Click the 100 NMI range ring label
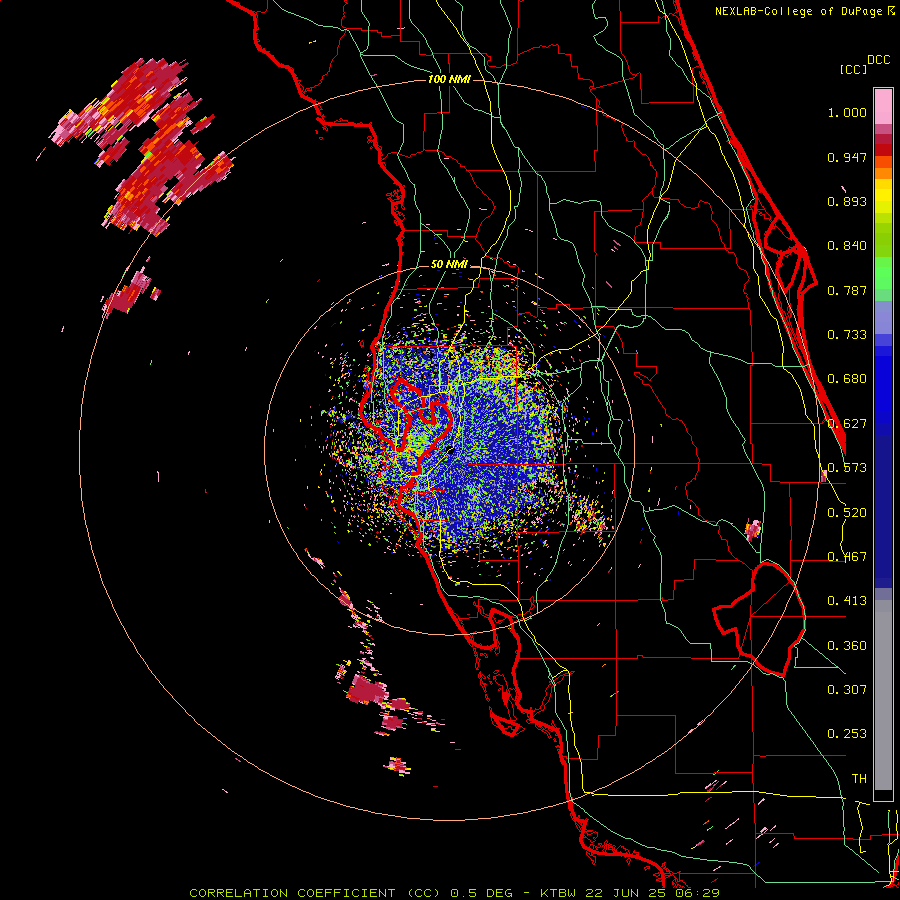 click(x=449, y=79)
